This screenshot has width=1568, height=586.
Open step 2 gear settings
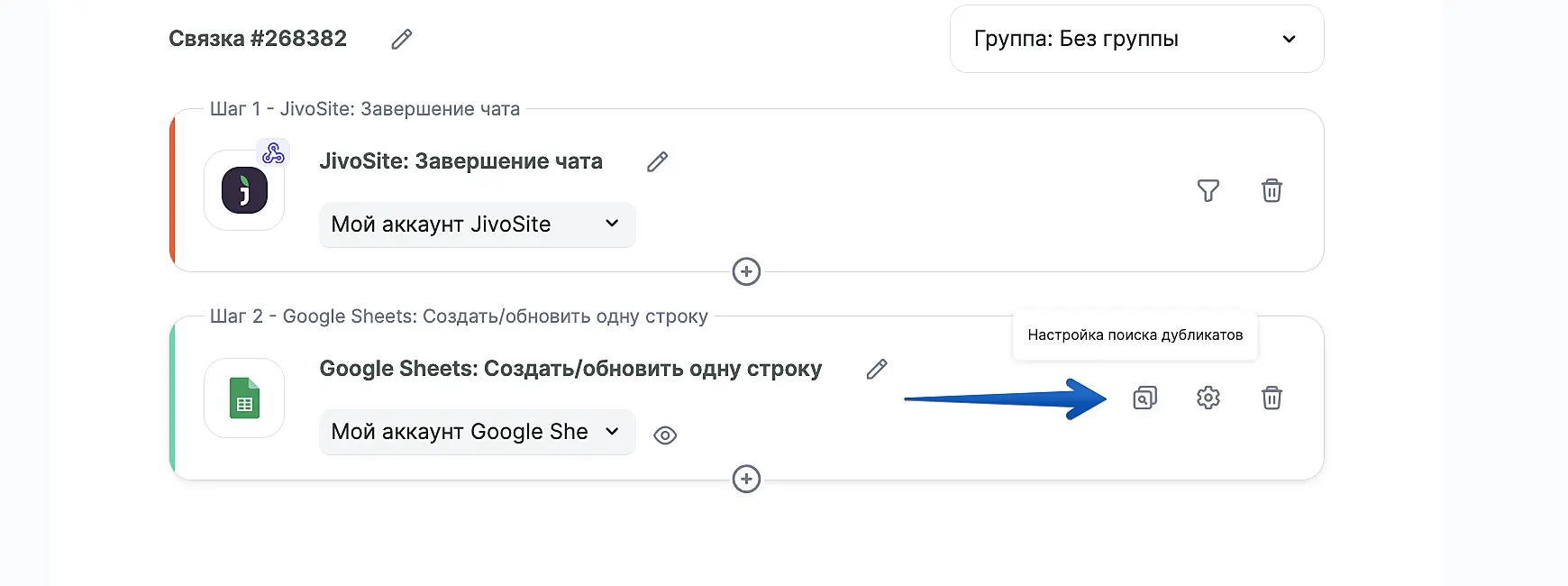tap(1208, 398)
